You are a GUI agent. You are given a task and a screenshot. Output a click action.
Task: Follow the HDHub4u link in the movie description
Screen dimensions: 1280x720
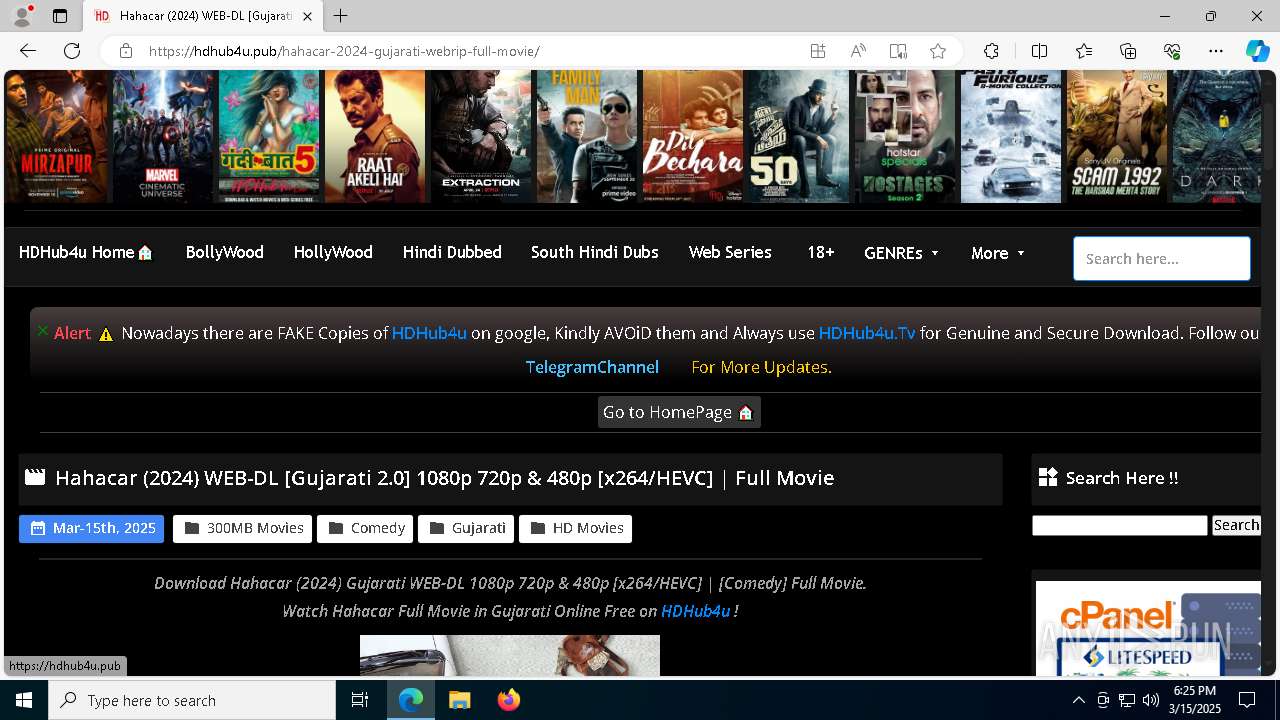point(695,611)
